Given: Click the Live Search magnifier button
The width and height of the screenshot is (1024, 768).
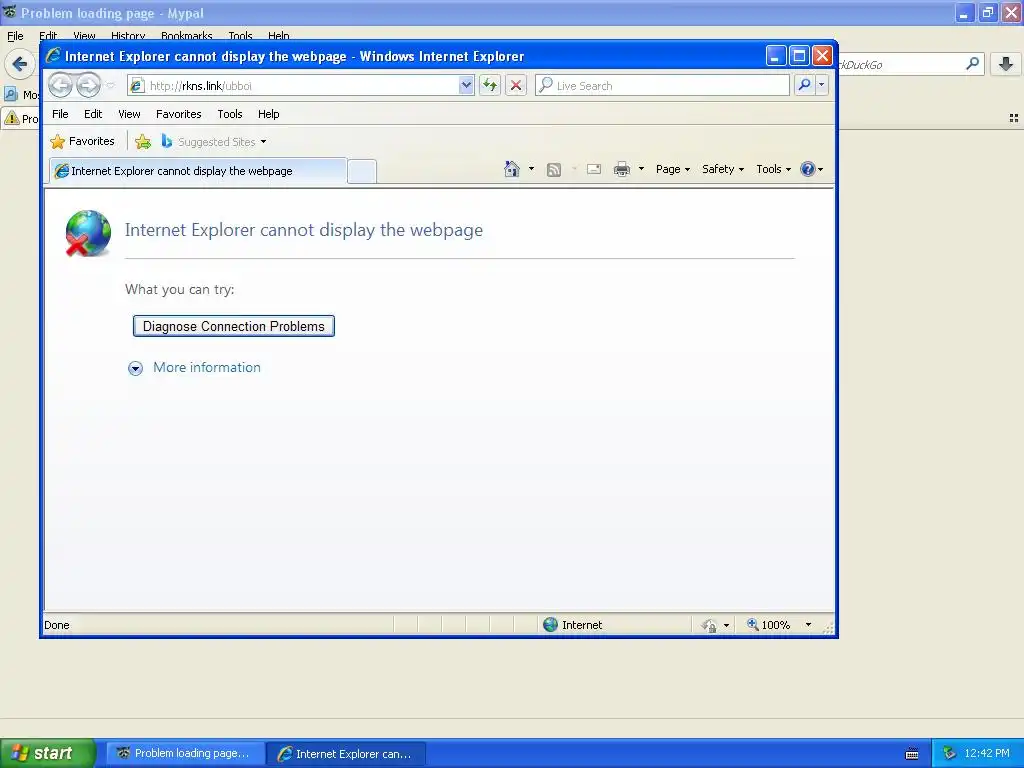Looking at the screenshot, I should (x=805, y=86).
